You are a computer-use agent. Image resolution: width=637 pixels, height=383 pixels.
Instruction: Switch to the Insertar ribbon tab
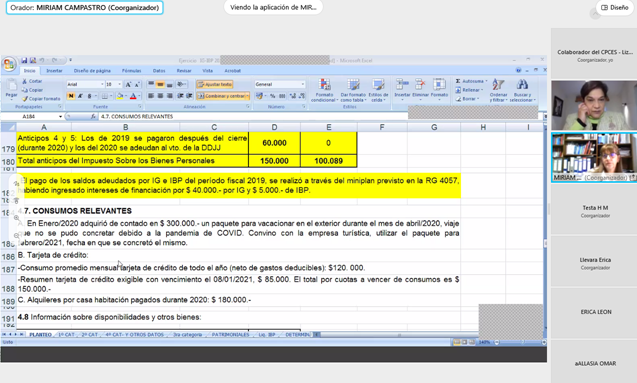point(54,71)
